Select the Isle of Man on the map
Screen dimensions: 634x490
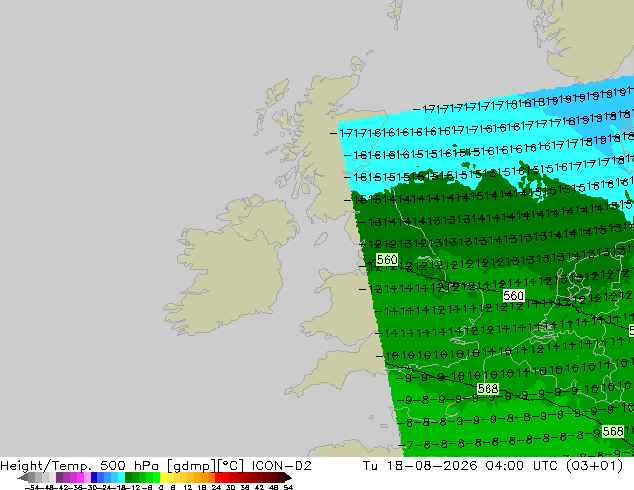(x=321, y=239)
